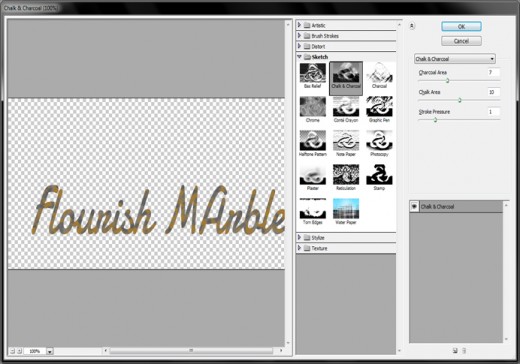Choose the Charcoal filter thumbnail
Viewport: 520px width, 364px height.
[x=379, y=73]
